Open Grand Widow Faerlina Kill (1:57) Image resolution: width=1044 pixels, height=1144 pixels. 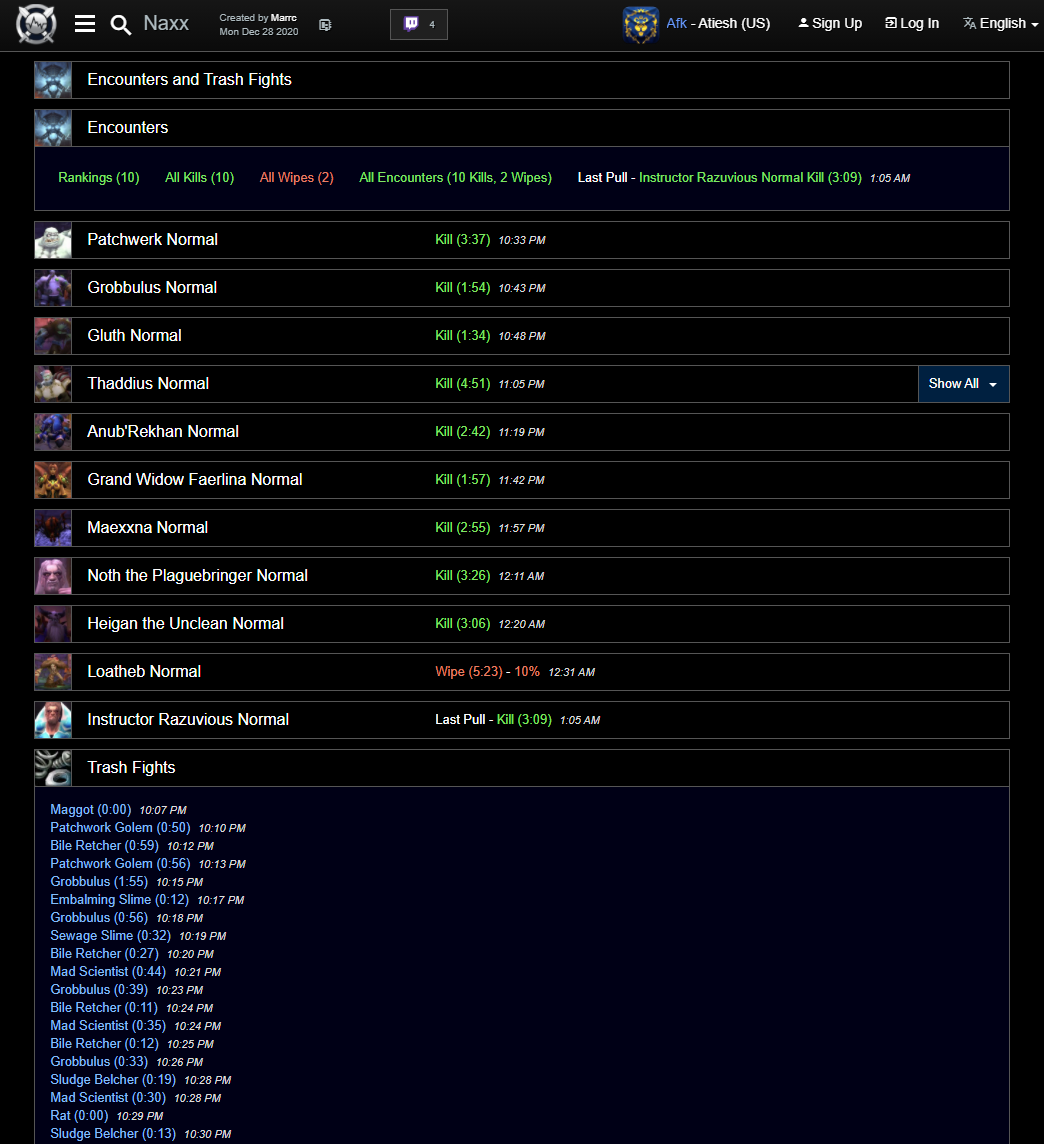click(x=463, y=479)
